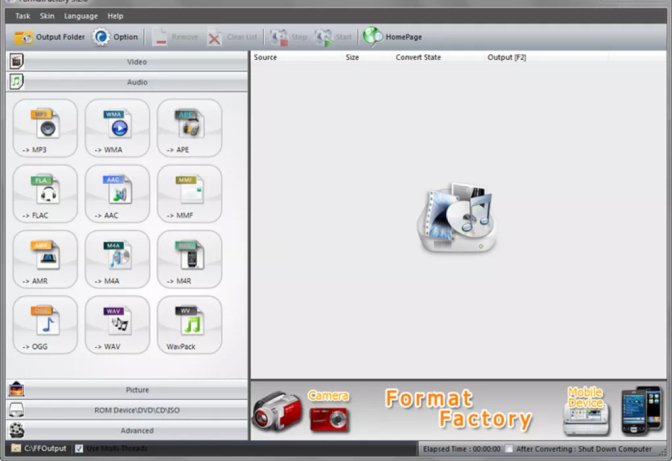
Task: Click the Output [F2] column header
Action: click(507, 57)
